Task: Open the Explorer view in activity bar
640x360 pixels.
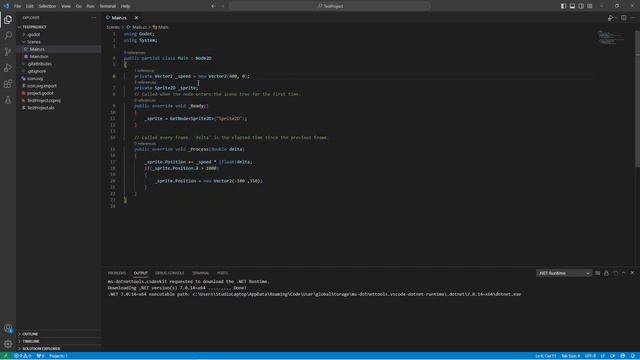Action: (x=8, y=20)
